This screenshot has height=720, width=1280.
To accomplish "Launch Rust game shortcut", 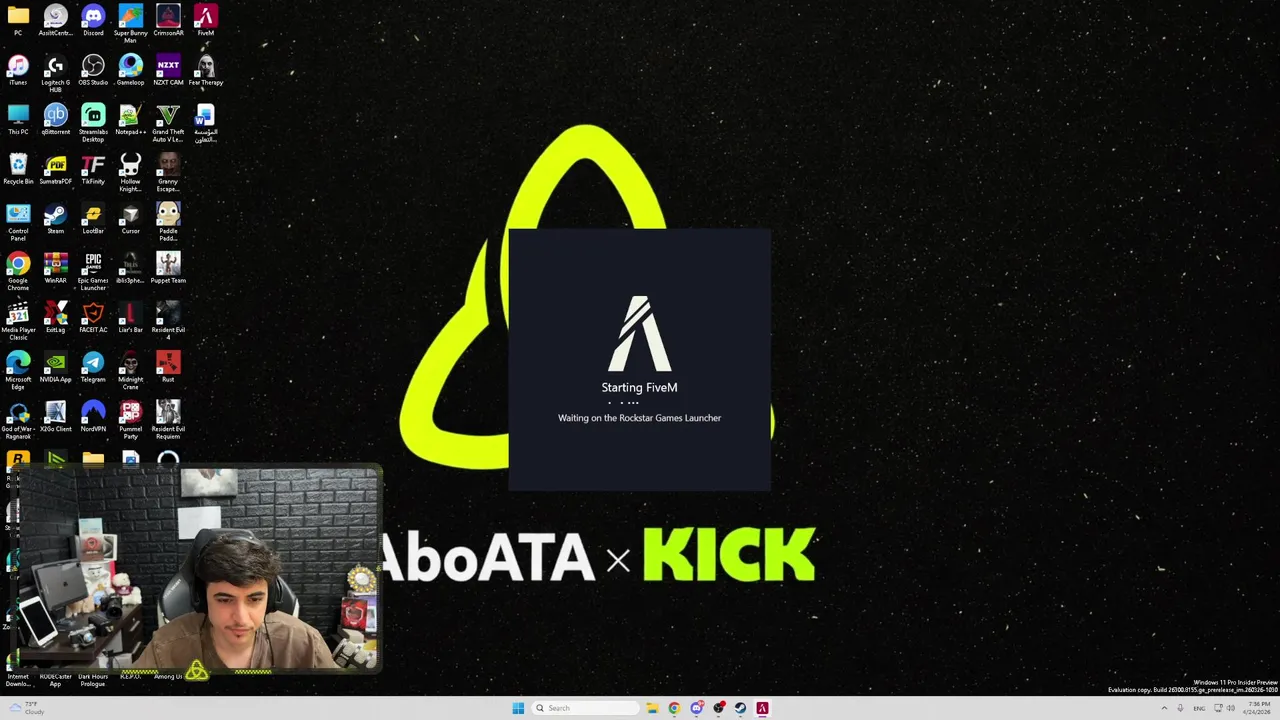I will 168,367.
